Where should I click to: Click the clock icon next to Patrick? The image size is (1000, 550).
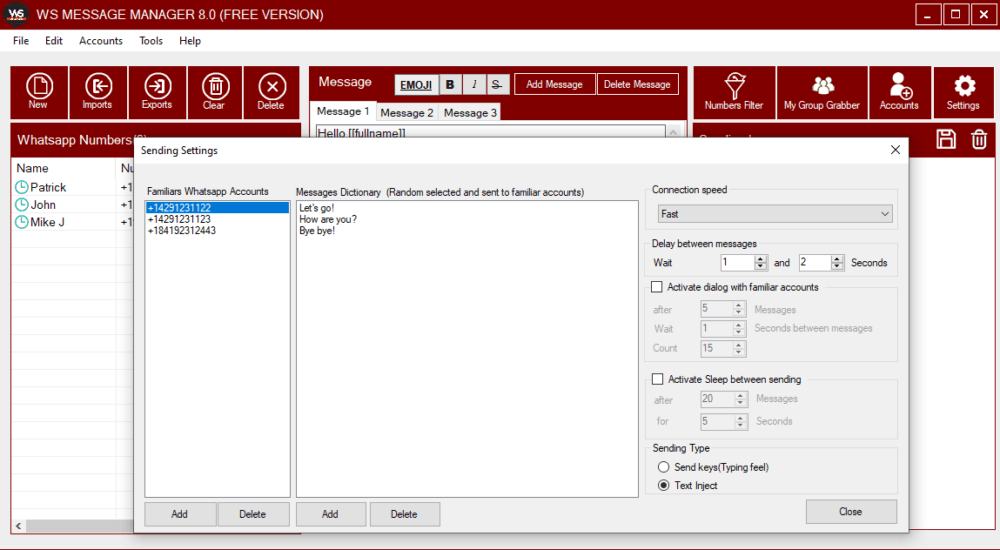(22, 187)
